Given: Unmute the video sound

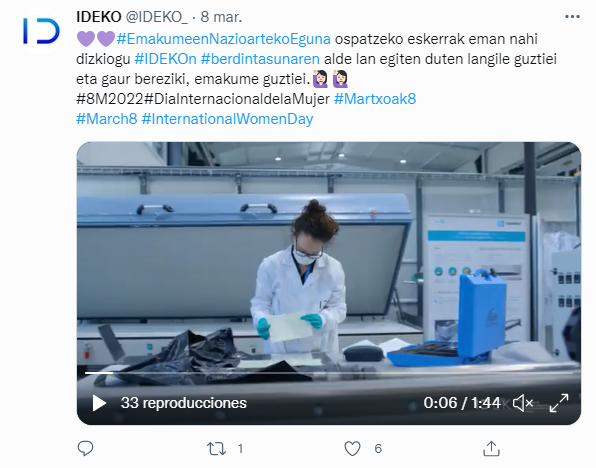Looking at the screenshot, I should (523, 403).
